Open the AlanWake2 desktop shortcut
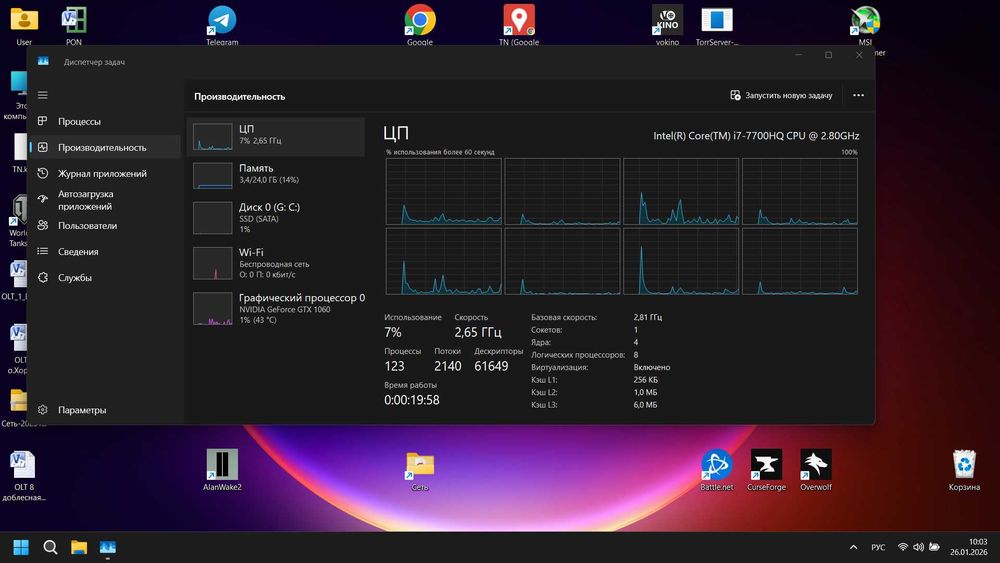Screen dimensions: 1000x563 (x=222, y=470)
